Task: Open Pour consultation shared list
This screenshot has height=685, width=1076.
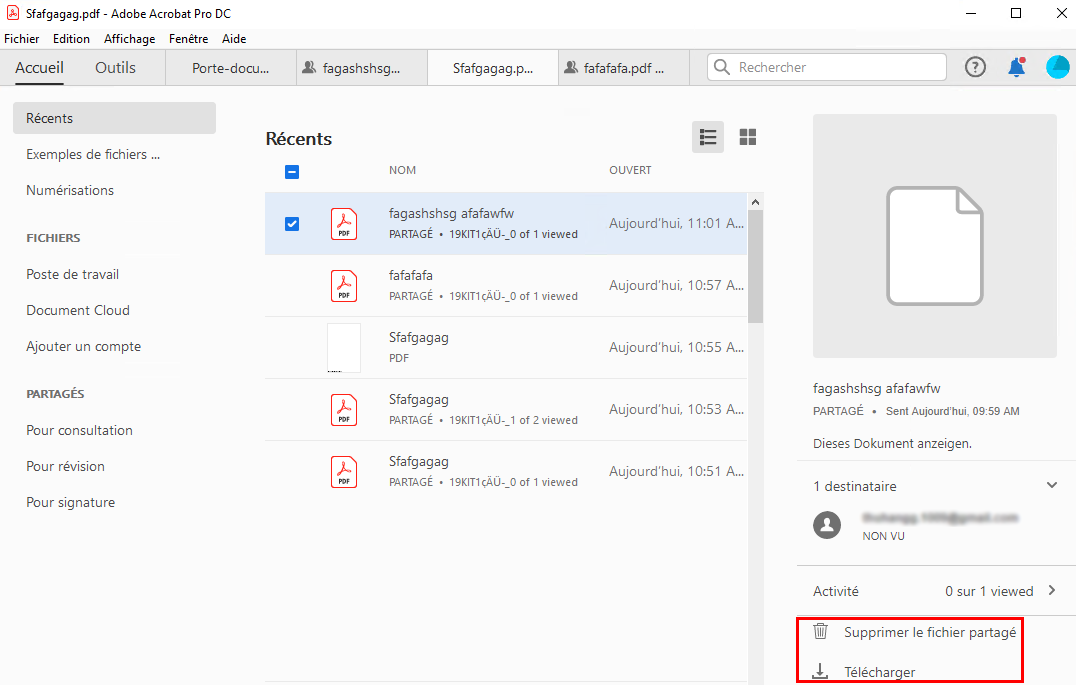Action: click(80, 430)
